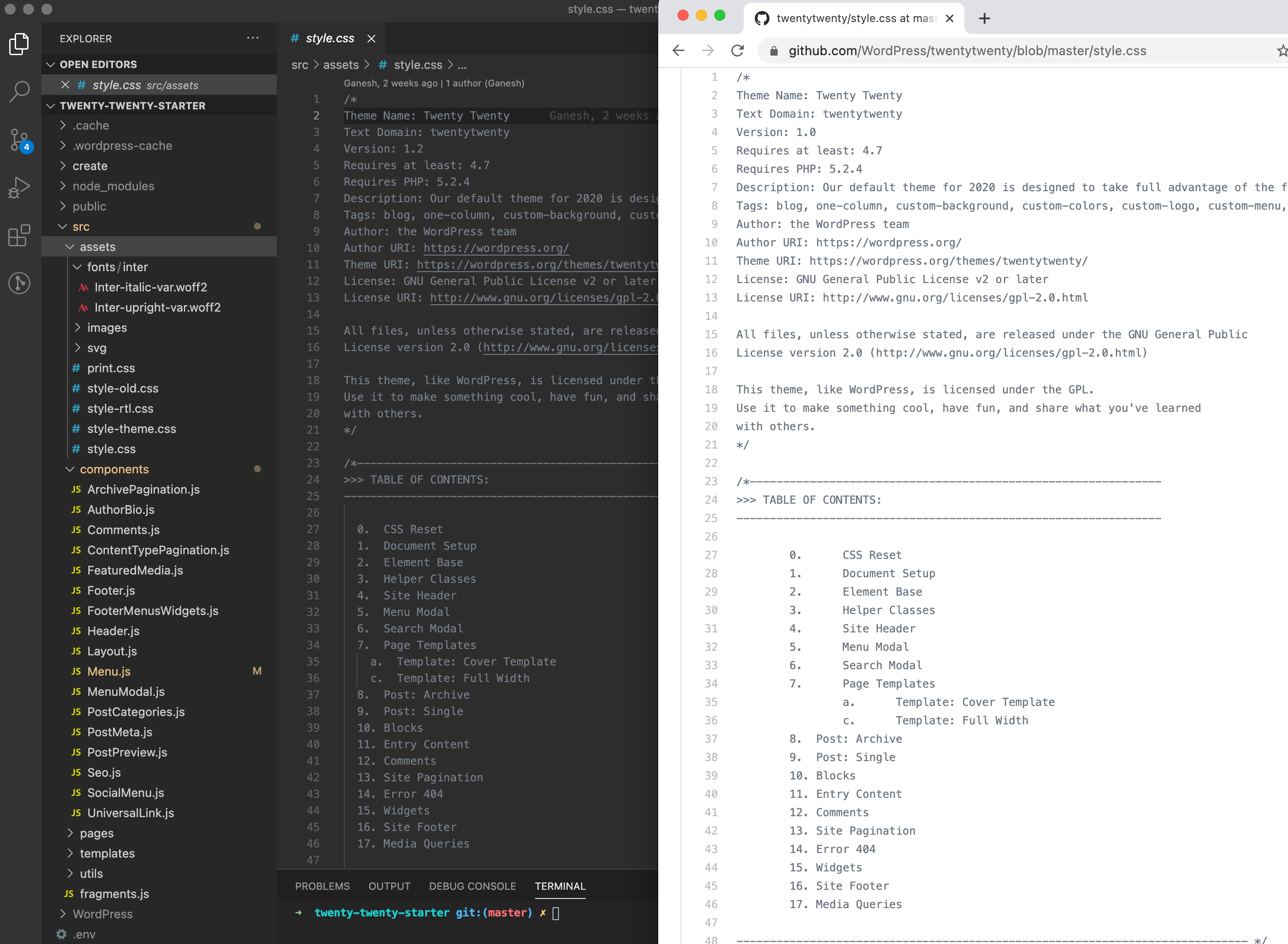Open style-old.css in the explorer
This screenshot has height=944, width=1288.
coord(123,388)
